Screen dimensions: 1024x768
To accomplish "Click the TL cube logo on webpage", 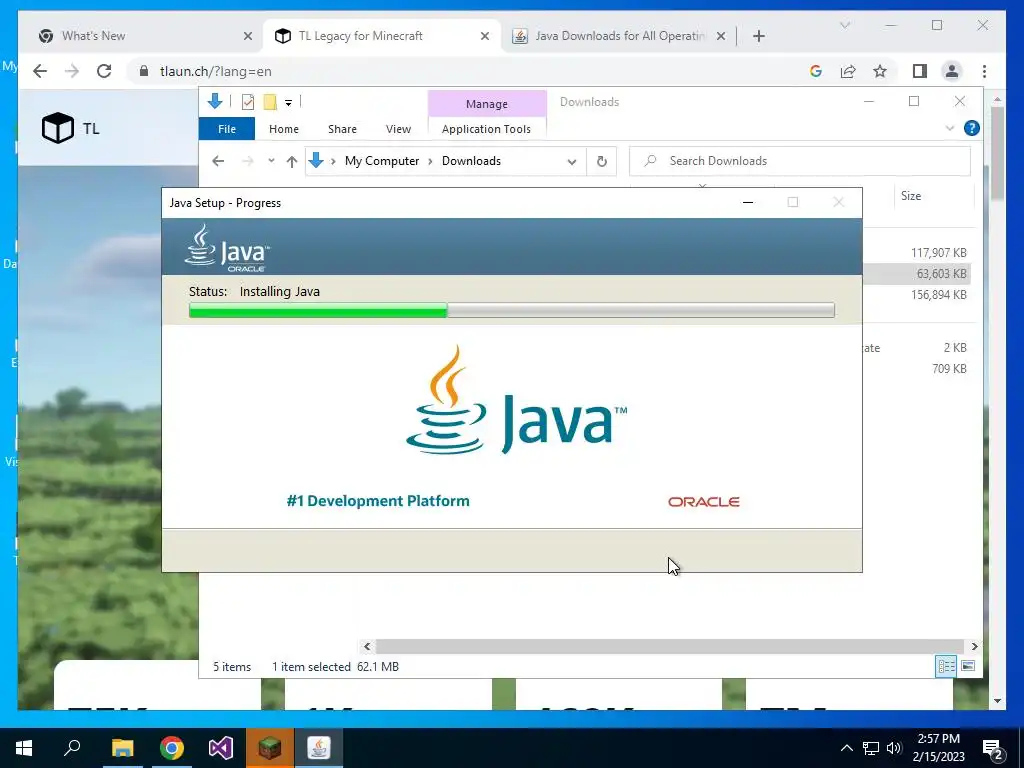I will click(58, 127).
